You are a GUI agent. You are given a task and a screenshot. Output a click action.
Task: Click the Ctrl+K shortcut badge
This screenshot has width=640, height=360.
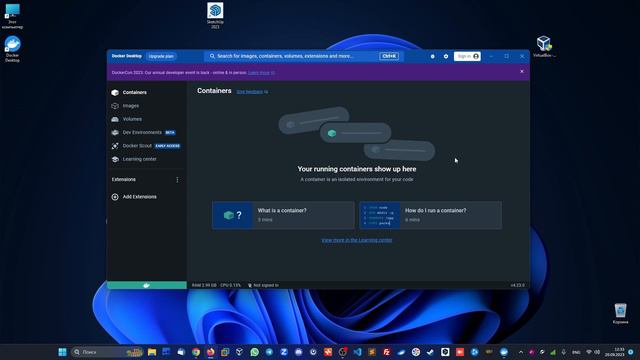[389, 56]
